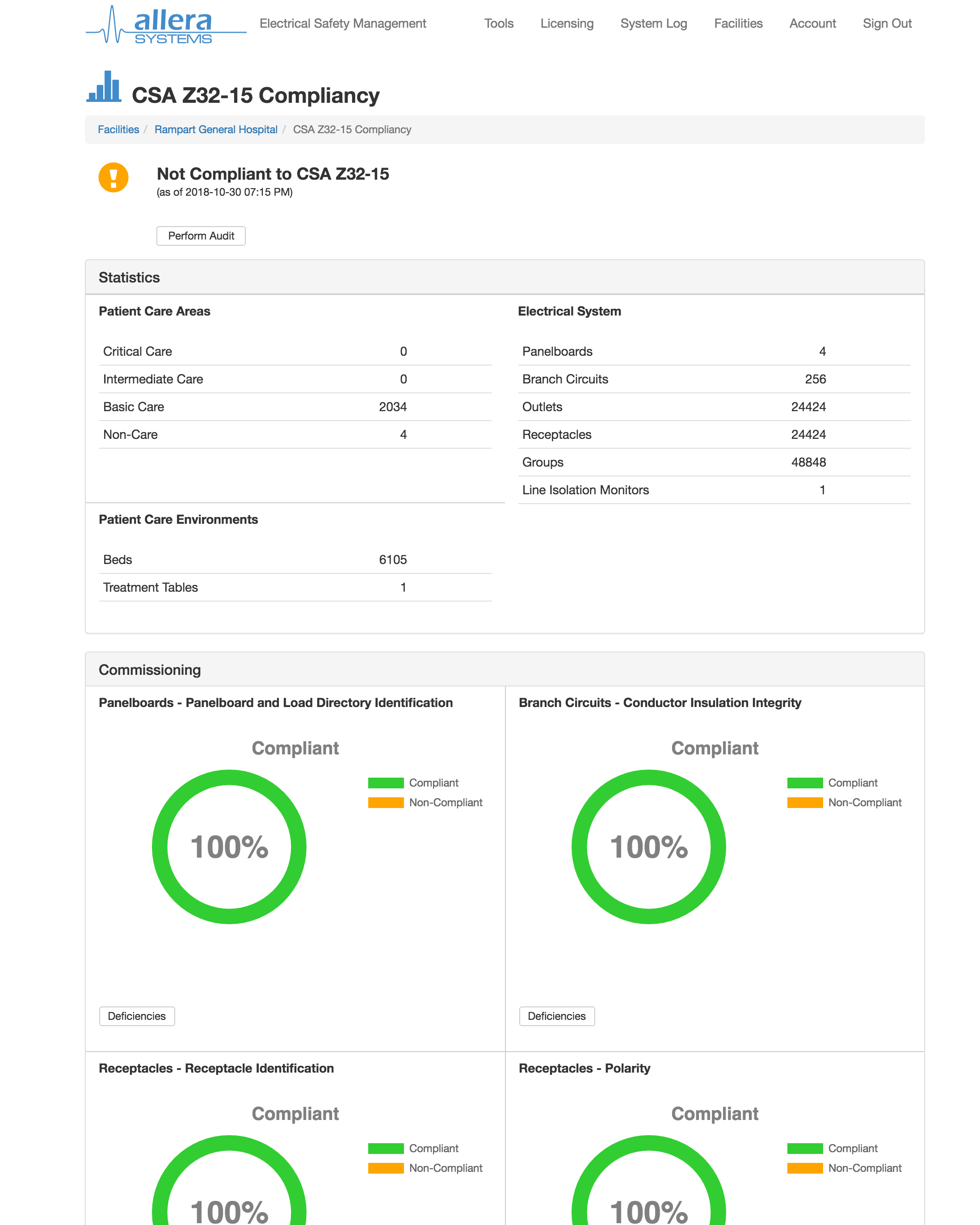Click the 'CSA Z32-15 Compliancy' breadcrumb text

point(352,130)
